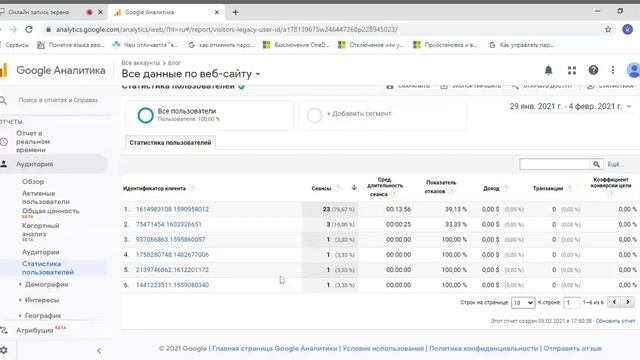This screenshot has height=360, width=640.
Task: Open the admin gear settings icon
Action: pos(4,350)
